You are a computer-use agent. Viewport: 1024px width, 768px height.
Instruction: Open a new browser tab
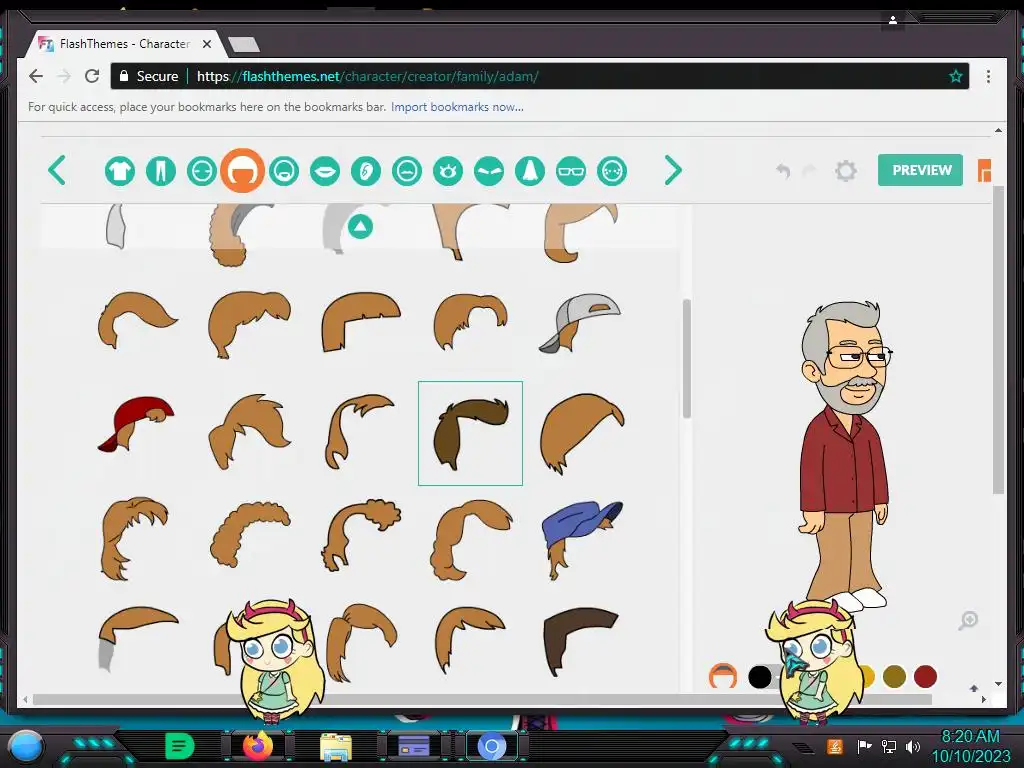(x=244, y=44)
